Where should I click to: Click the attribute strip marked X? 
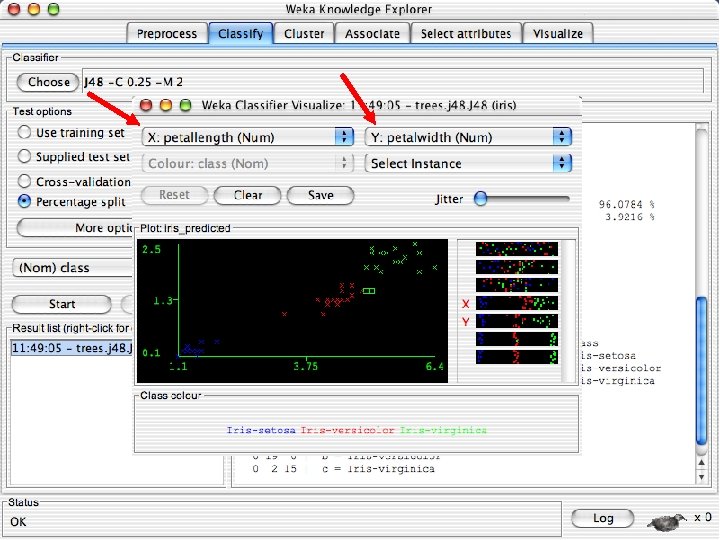click(x=517, y=303)
